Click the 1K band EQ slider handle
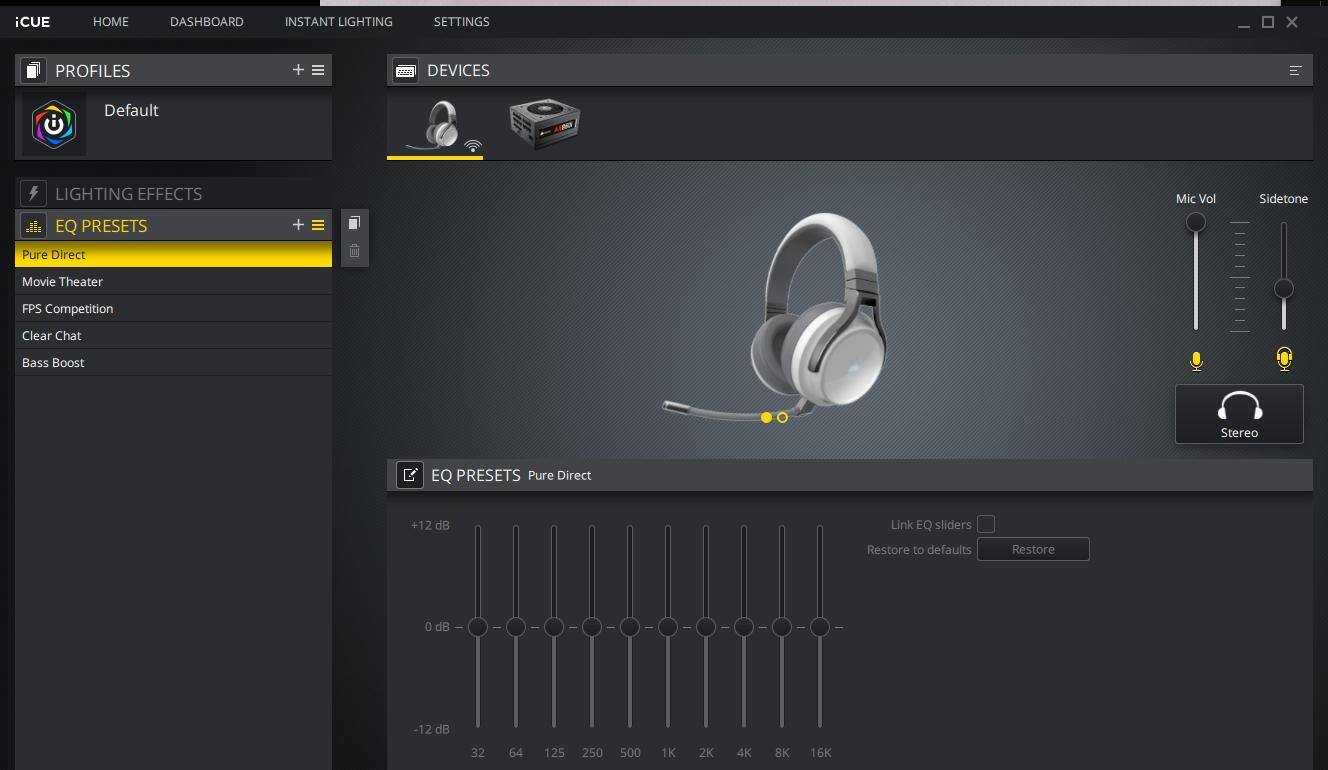 pyautogui.click(x=668, y=627)
